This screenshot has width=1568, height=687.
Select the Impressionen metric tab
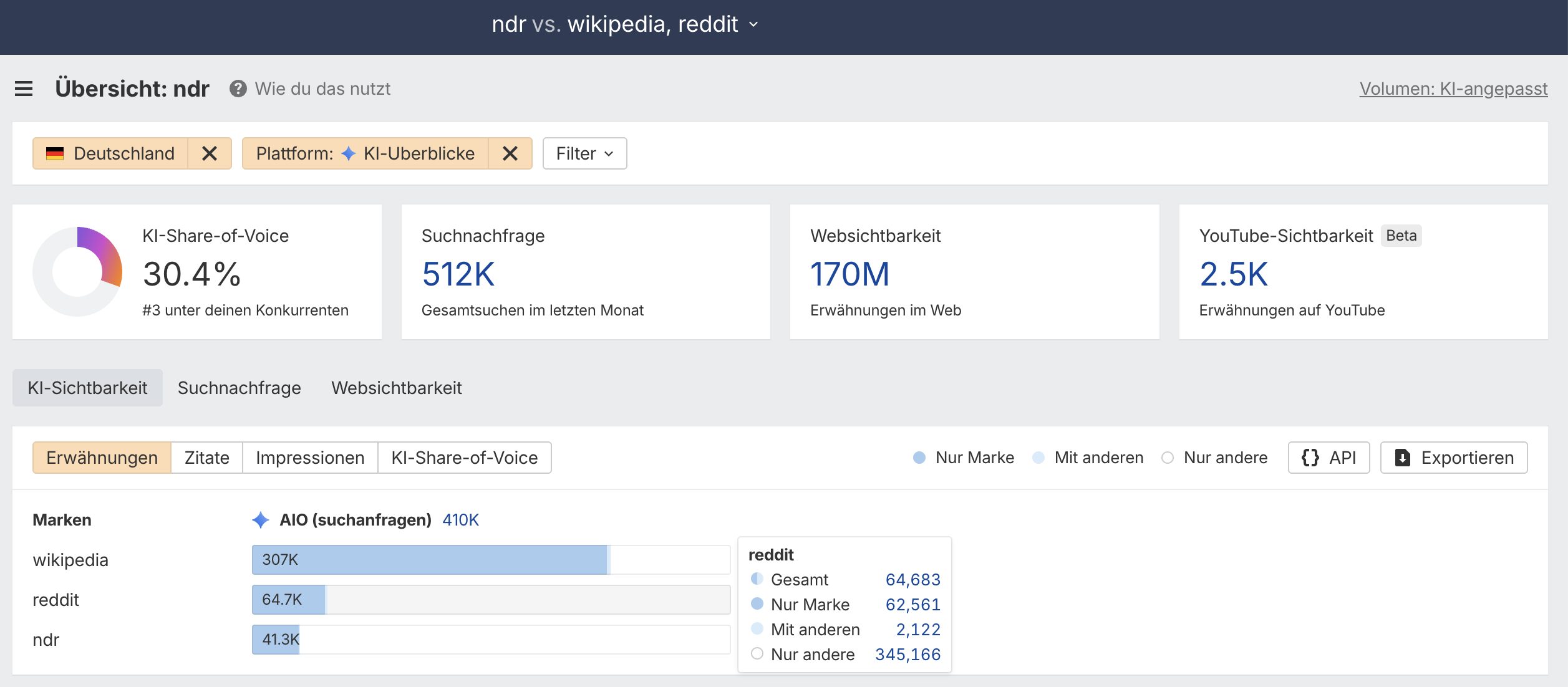click(x=310, y=458)
